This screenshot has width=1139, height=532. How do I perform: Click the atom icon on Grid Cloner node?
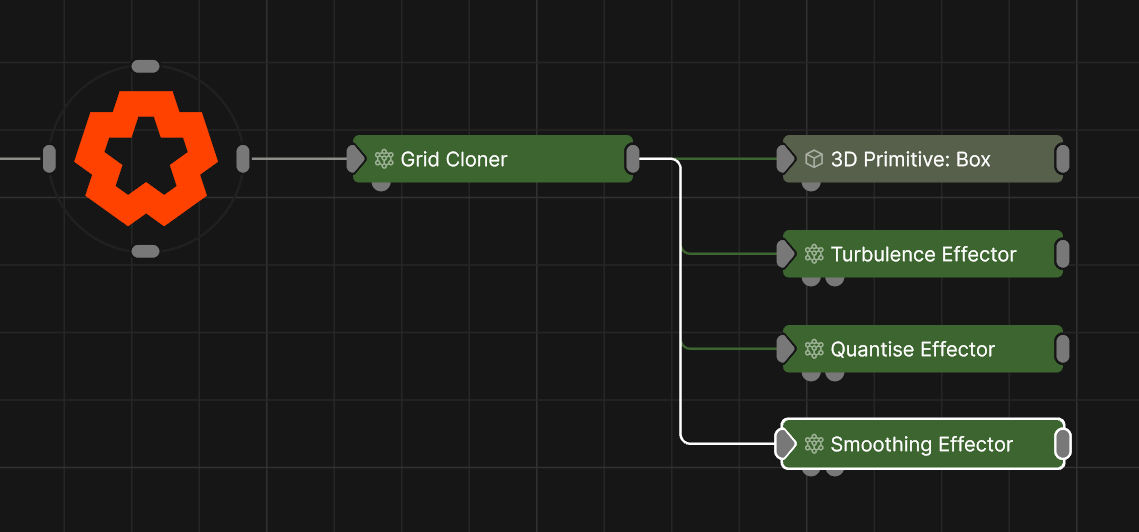(x=383, y=159)
